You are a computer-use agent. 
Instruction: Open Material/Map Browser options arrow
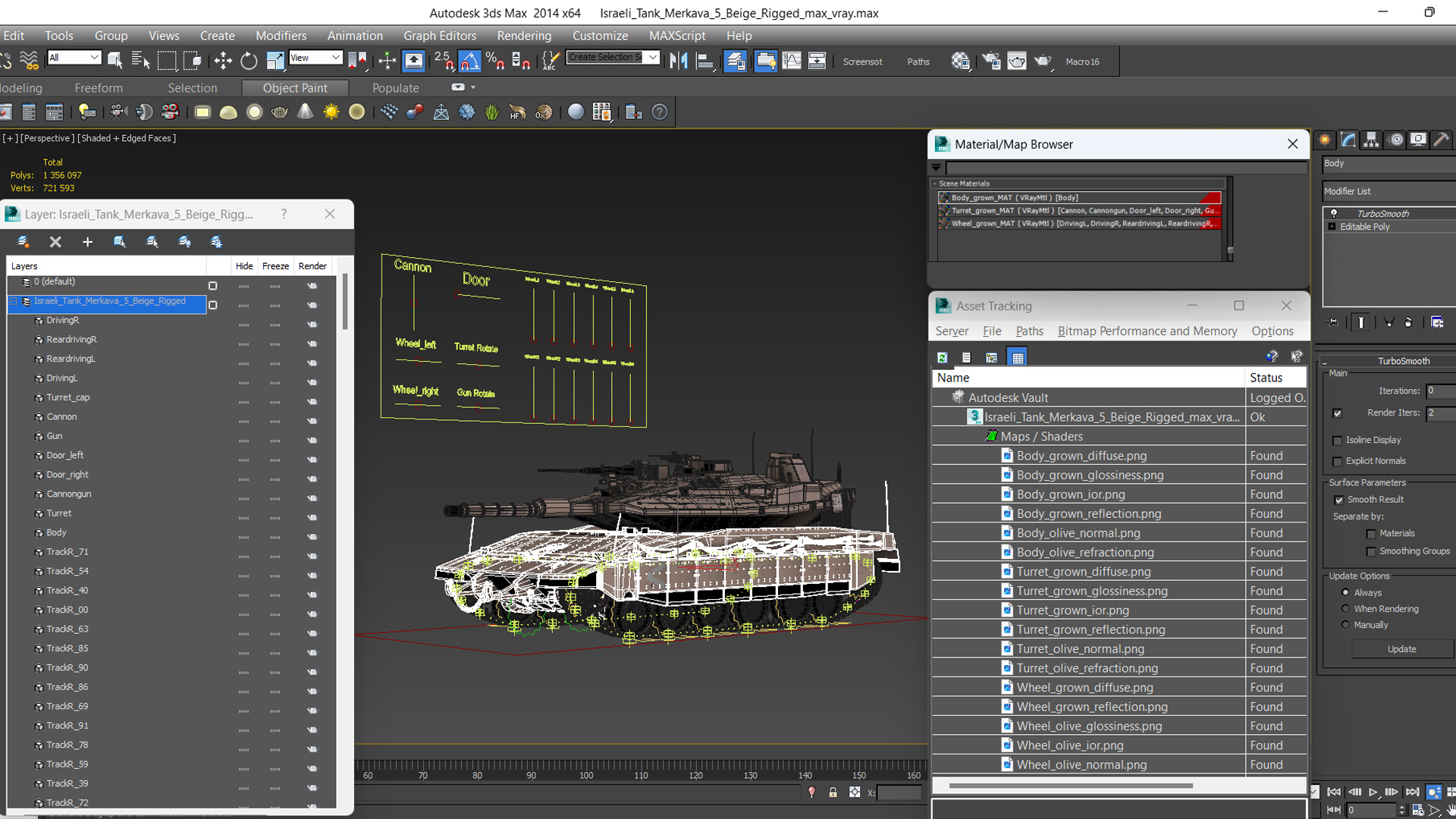coord(937,168)
